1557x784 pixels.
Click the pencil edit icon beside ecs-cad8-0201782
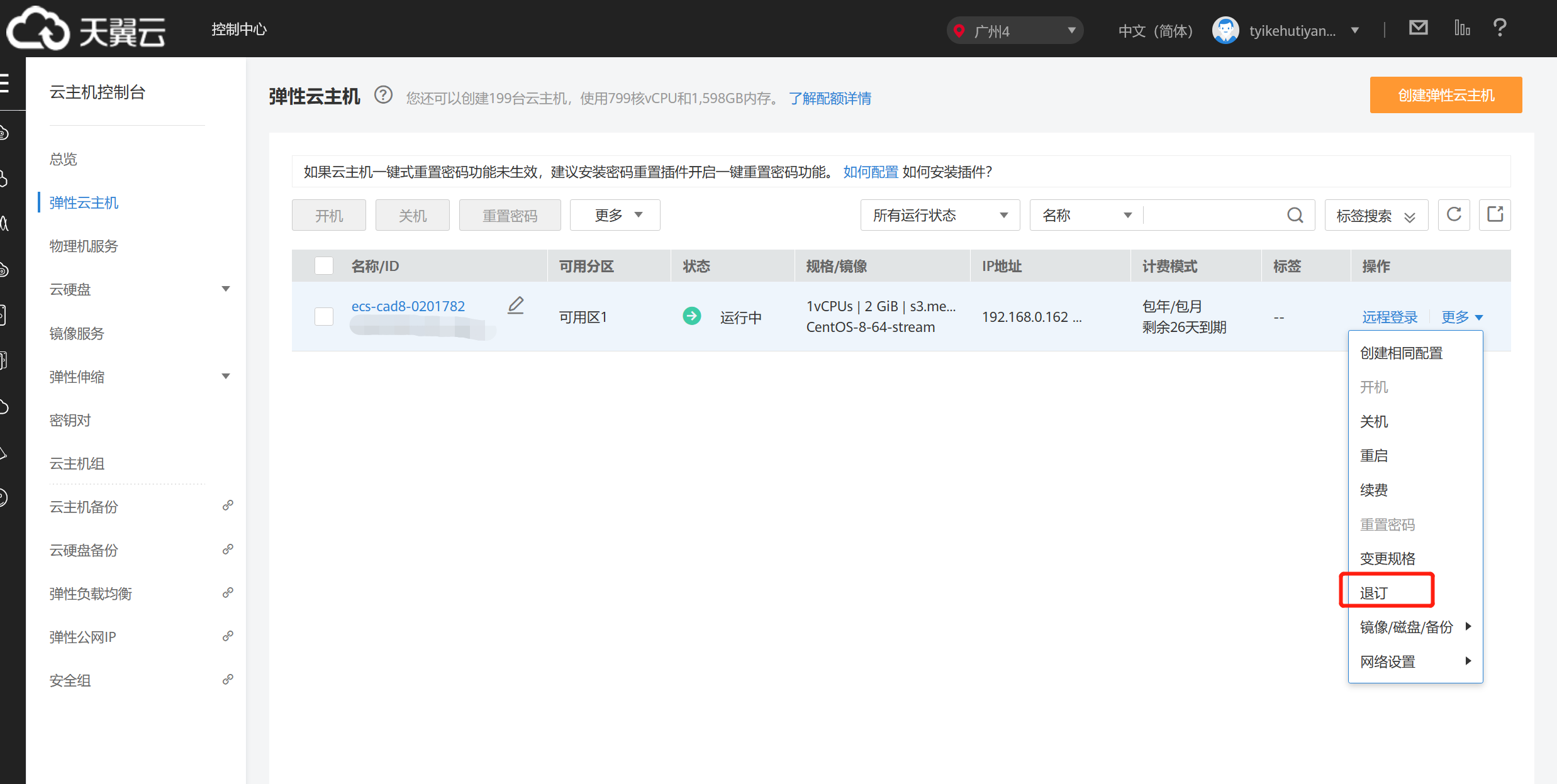[516, 306]
